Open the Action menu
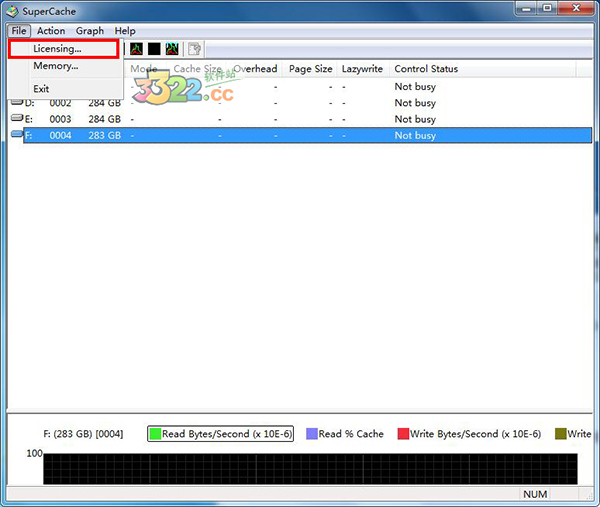Image resolution: width=600 pixels, height=507 pixels. (51, 31)
